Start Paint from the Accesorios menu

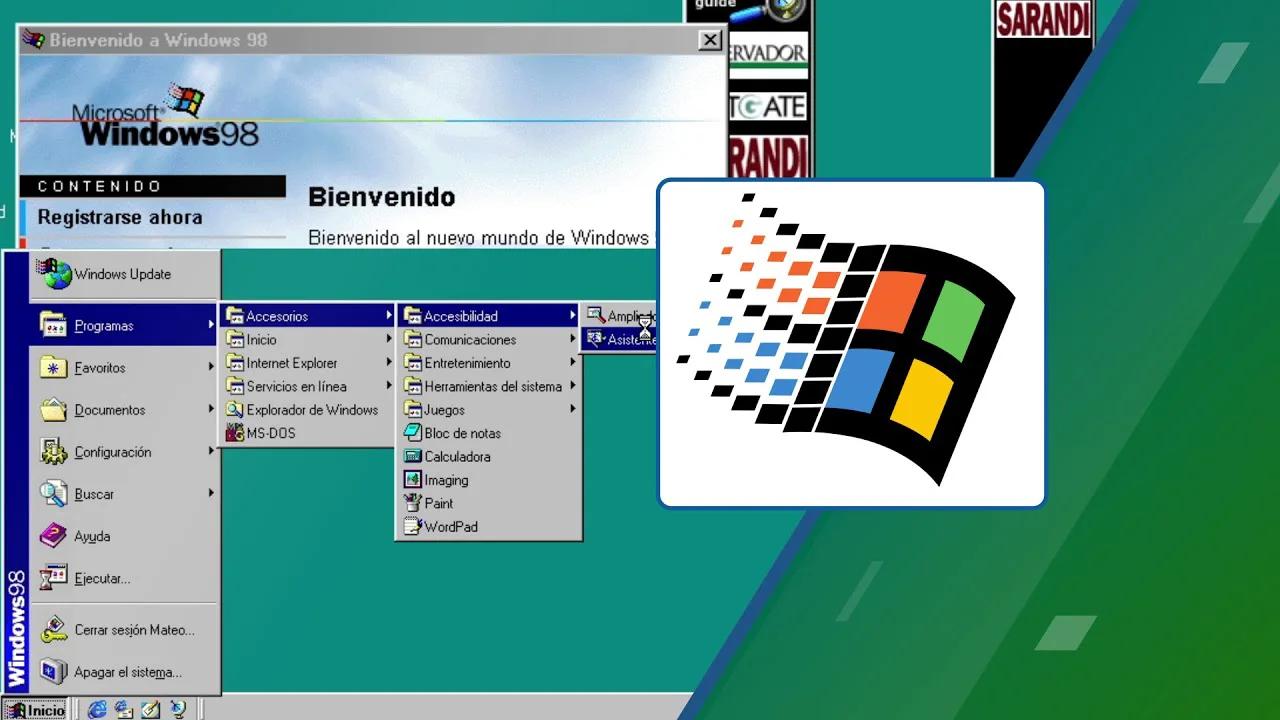(489, 503)
